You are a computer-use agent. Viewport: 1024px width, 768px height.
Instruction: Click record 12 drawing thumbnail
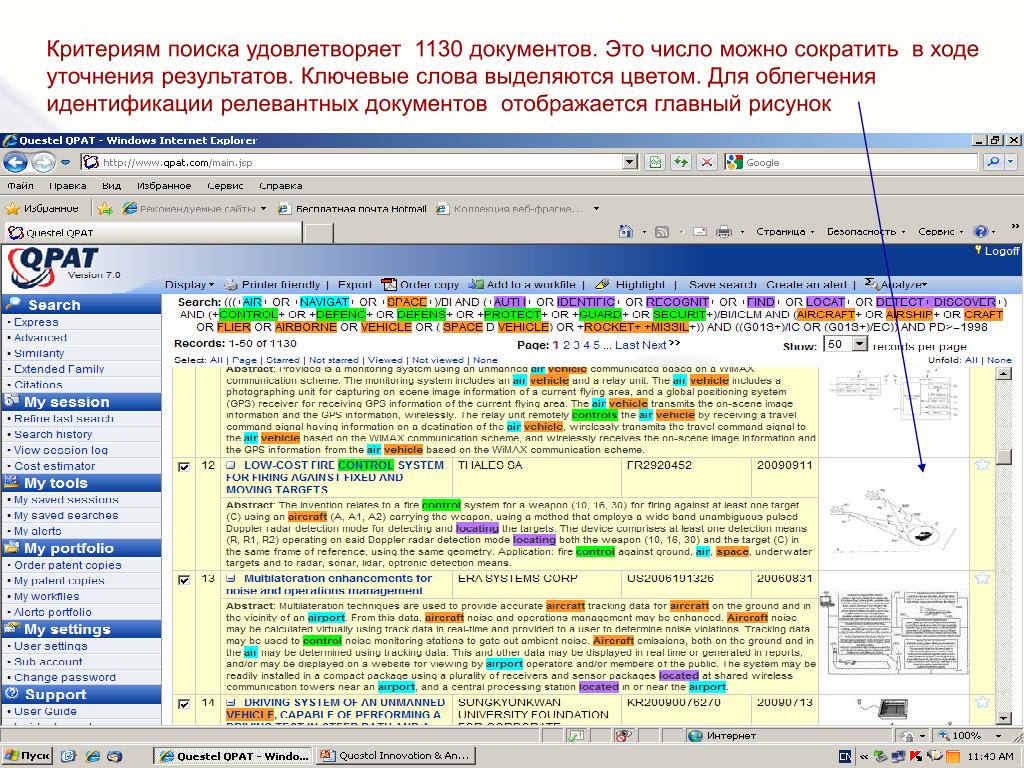coord(895,519)
